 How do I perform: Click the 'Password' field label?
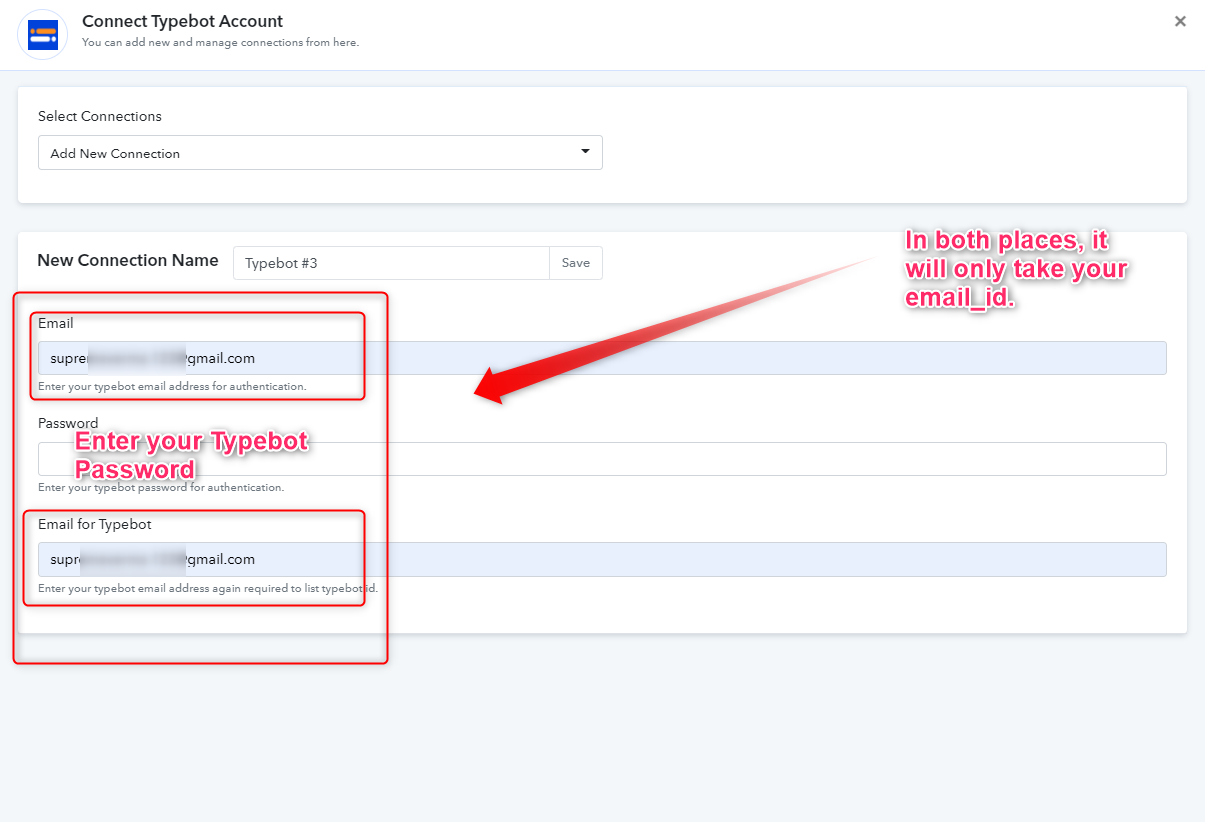68,423
